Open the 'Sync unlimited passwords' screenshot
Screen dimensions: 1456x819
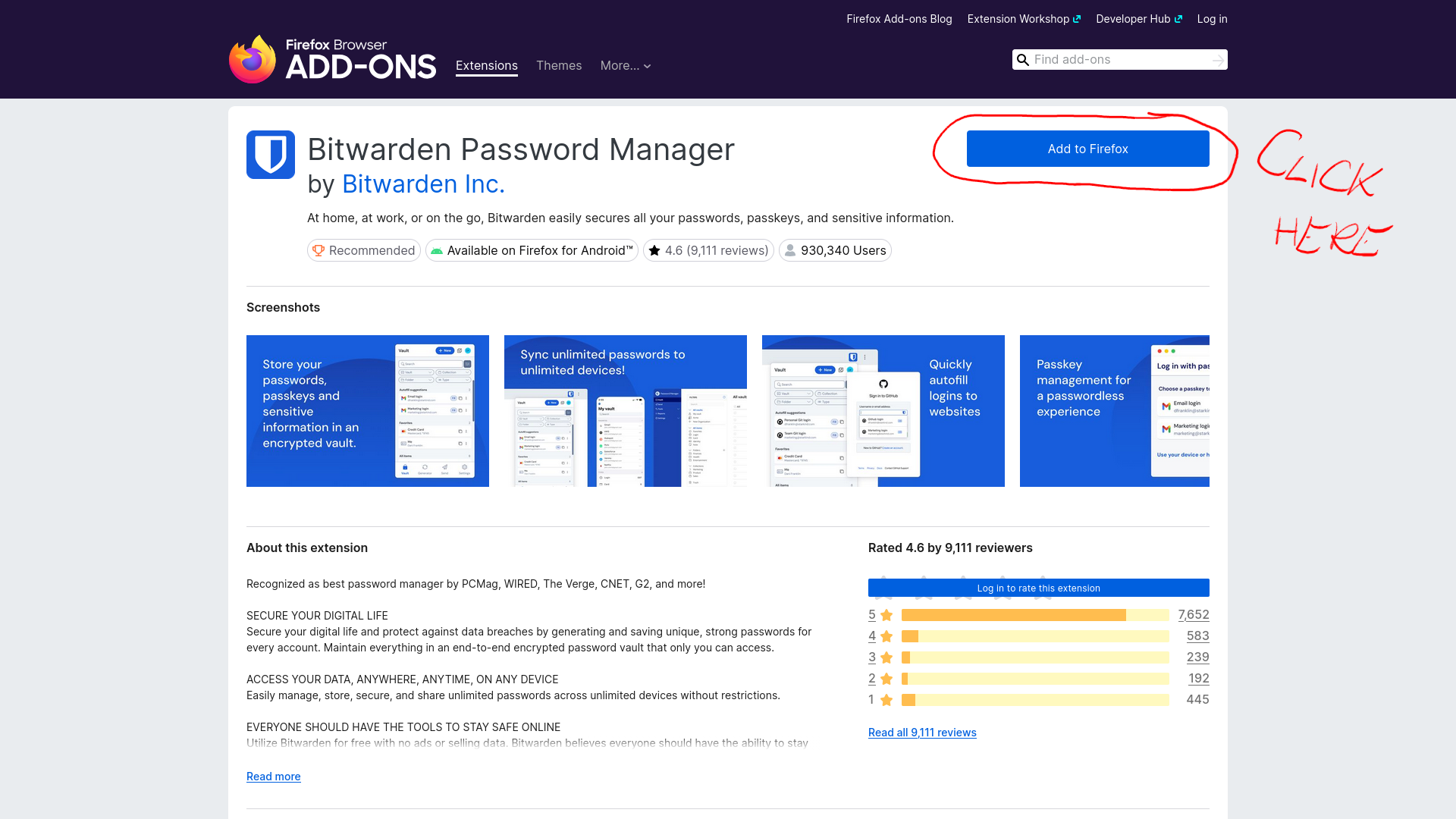tap(625, 411)
